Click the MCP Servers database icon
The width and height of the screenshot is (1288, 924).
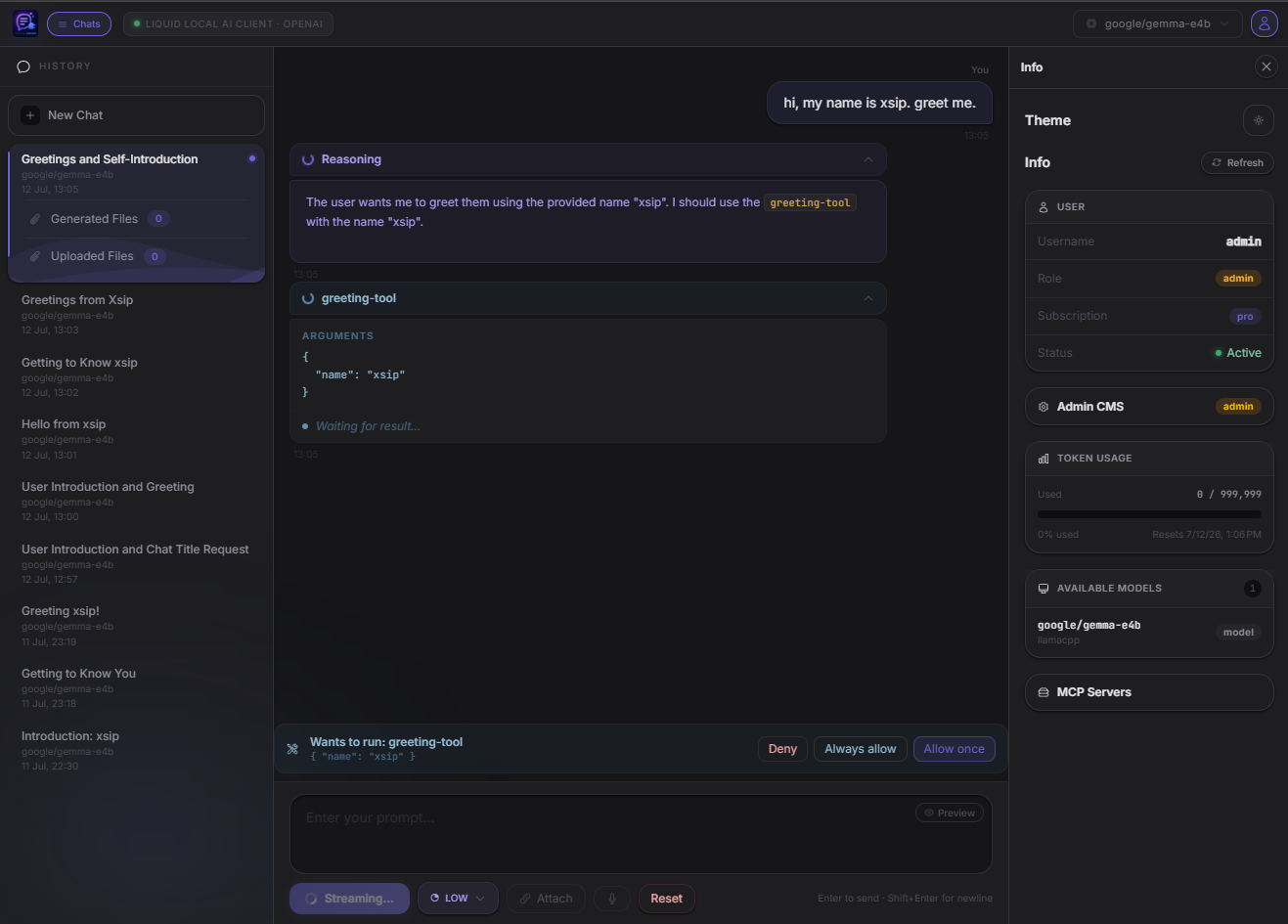1044,692
